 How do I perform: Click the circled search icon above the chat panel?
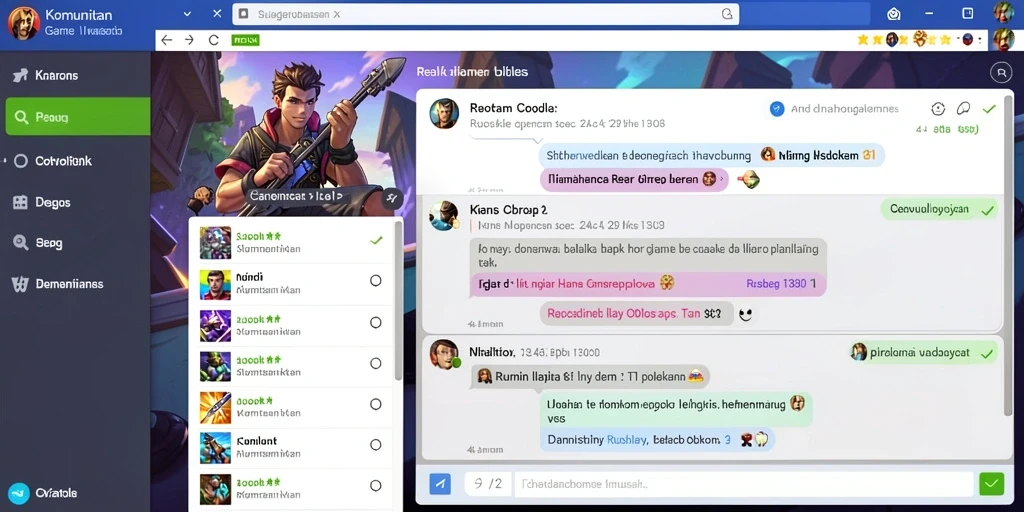[1000, 72]
